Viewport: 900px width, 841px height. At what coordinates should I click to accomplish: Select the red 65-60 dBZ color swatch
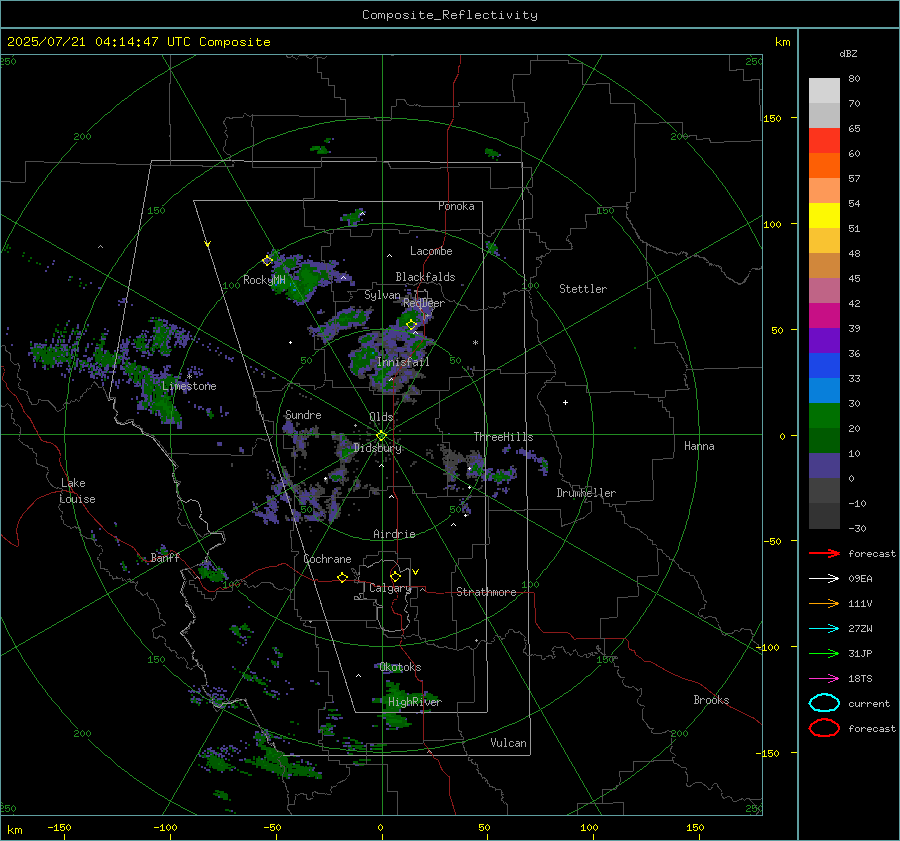coord(824,141)
